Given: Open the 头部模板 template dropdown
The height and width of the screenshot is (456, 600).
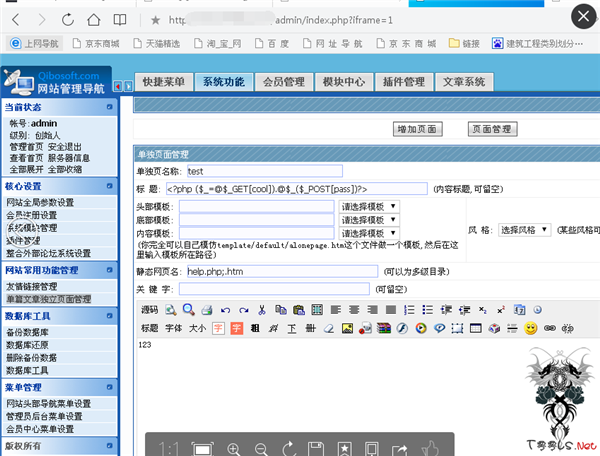Looking at the screenshot, I should point(370,206).
